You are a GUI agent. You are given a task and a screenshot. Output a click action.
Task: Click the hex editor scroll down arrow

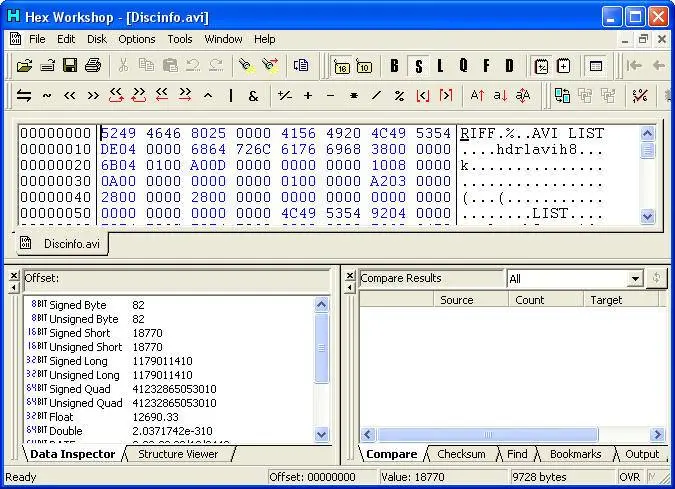pyautogui.click(x=647, y=216)
